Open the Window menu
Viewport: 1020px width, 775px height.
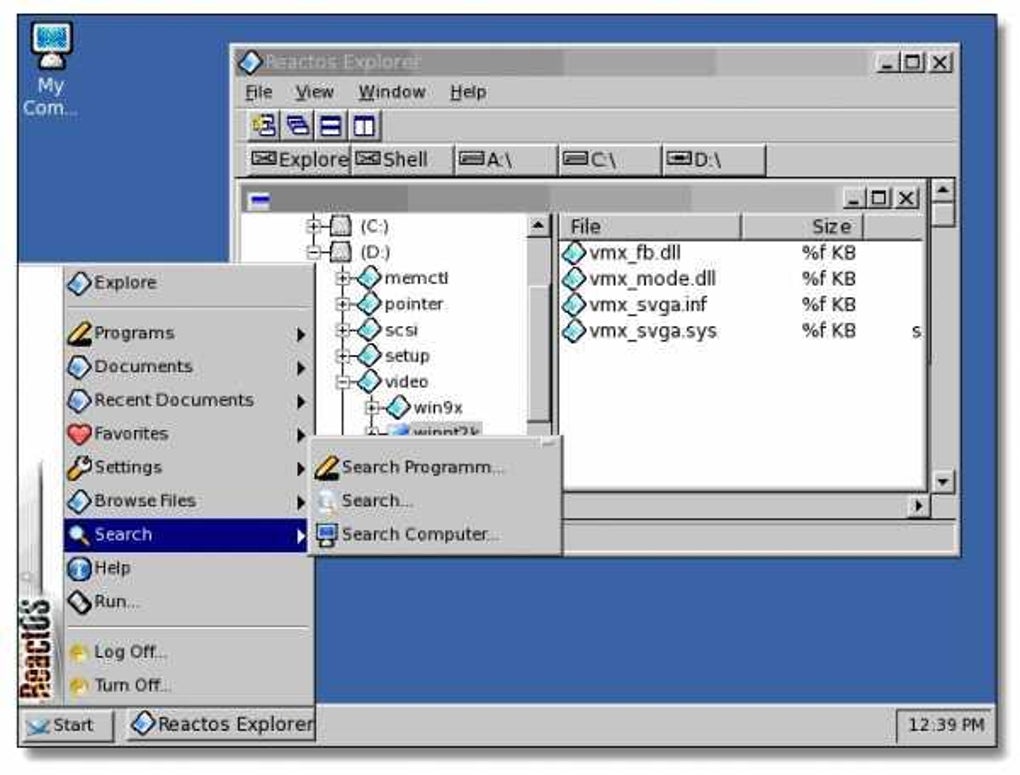392,92
